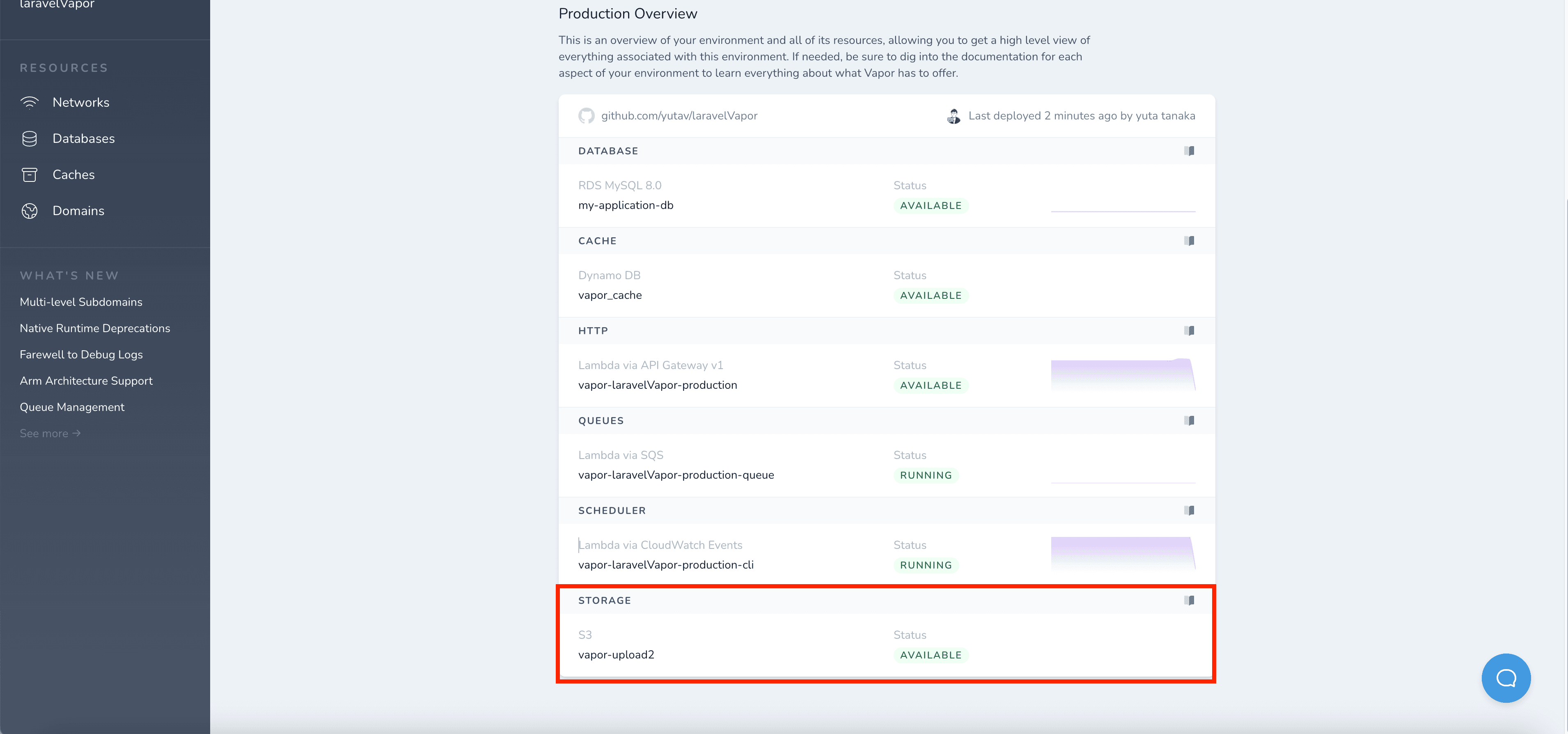Open Scheduler section documentation book icon

coord(1189,511)
